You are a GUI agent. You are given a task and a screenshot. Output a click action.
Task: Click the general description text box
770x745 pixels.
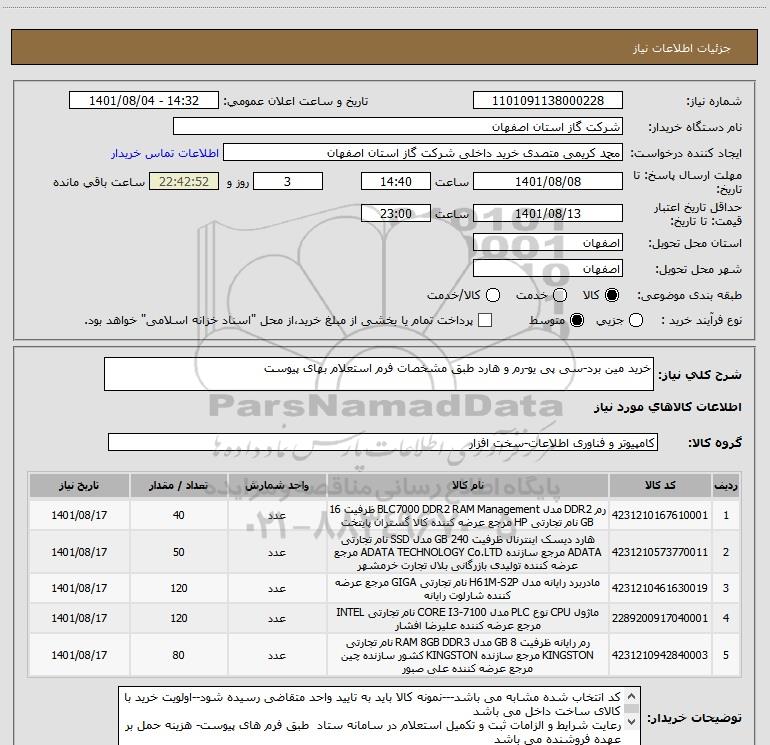click(x=379, y=374)
